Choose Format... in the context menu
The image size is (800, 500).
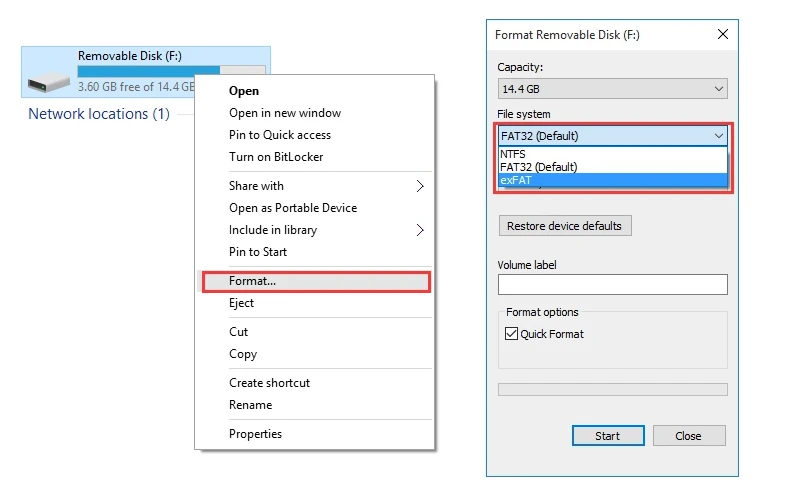(x=316, y=282)
